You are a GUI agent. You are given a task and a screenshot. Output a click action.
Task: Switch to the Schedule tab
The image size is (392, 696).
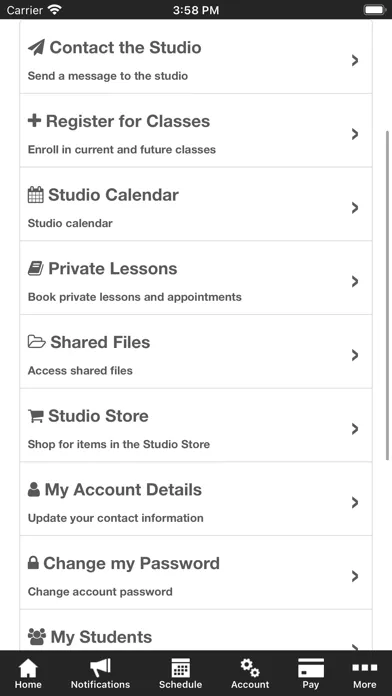[180, 674]
